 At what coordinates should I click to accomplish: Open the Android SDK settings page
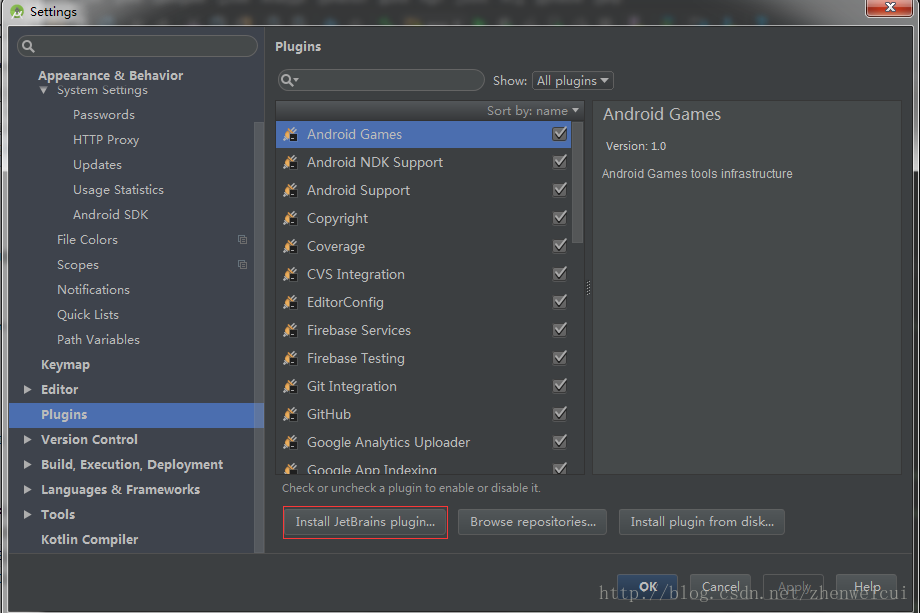click(110, 215)
